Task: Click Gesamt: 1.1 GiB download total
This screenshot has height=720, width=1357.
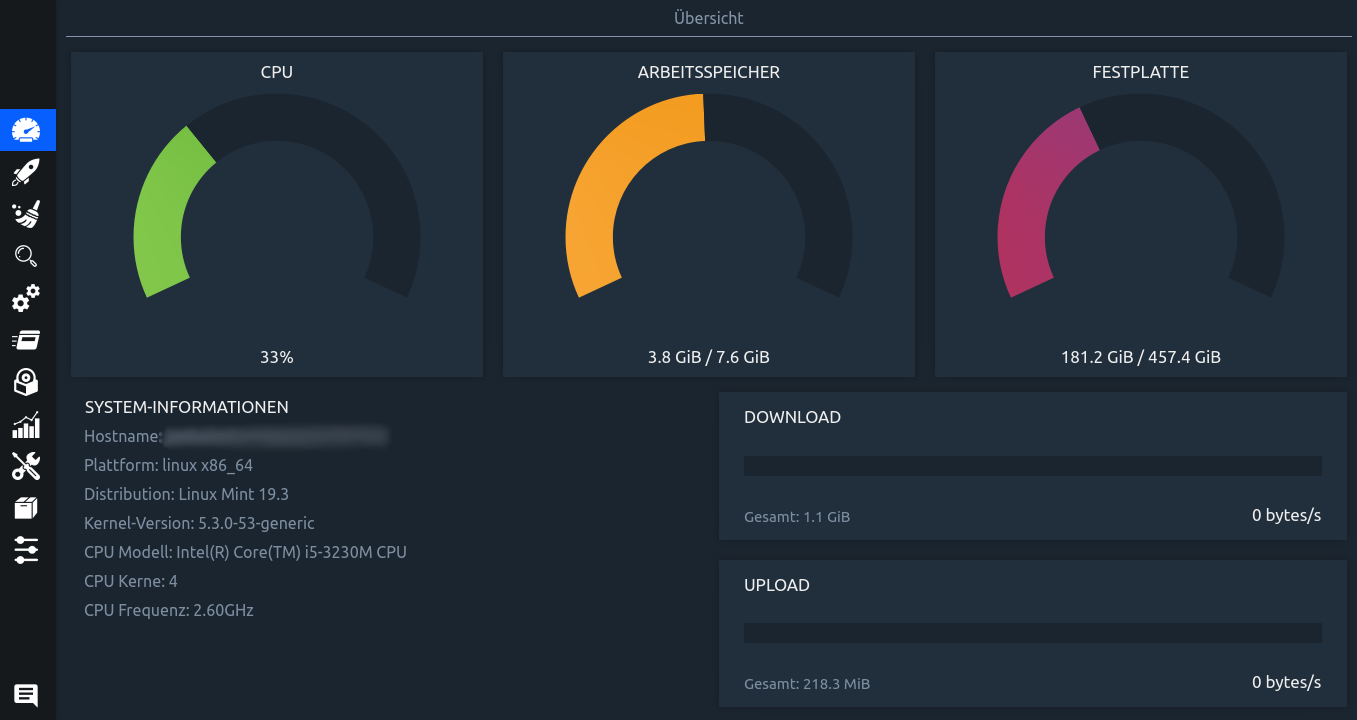Action: coord(797,517)
